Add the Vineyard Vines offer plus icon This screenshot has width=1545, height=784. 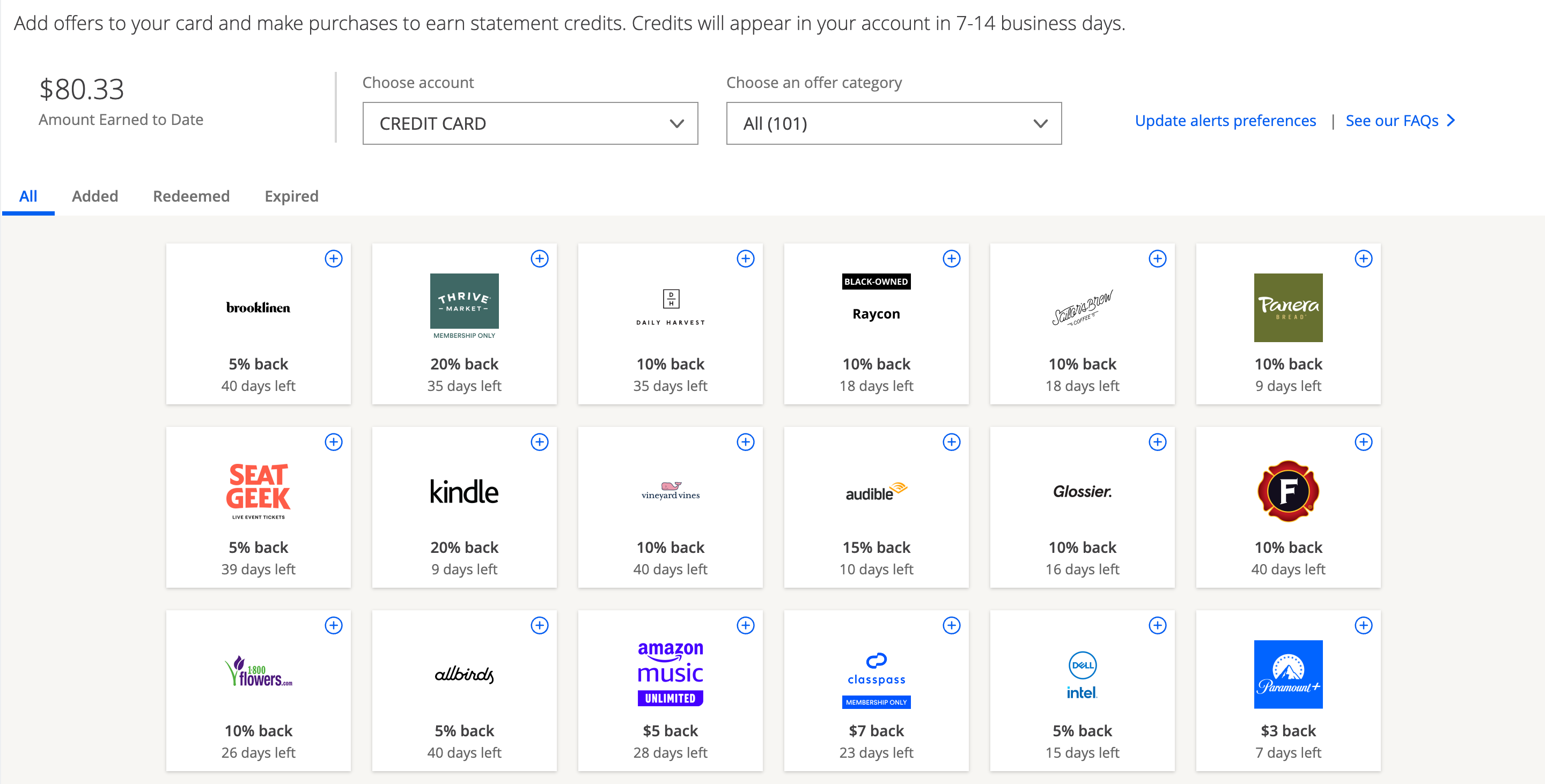point(746,442)
